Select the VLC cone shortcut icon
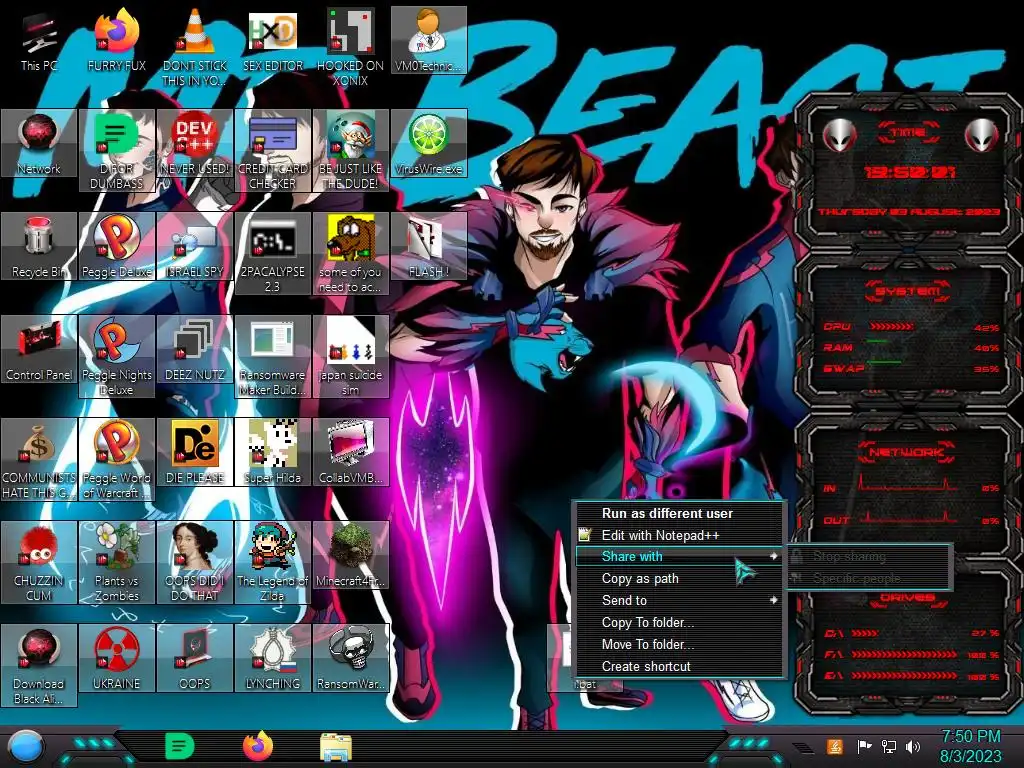Image resolution: width=1024 pixels, height=768 pixels. (x=195, y=47)
